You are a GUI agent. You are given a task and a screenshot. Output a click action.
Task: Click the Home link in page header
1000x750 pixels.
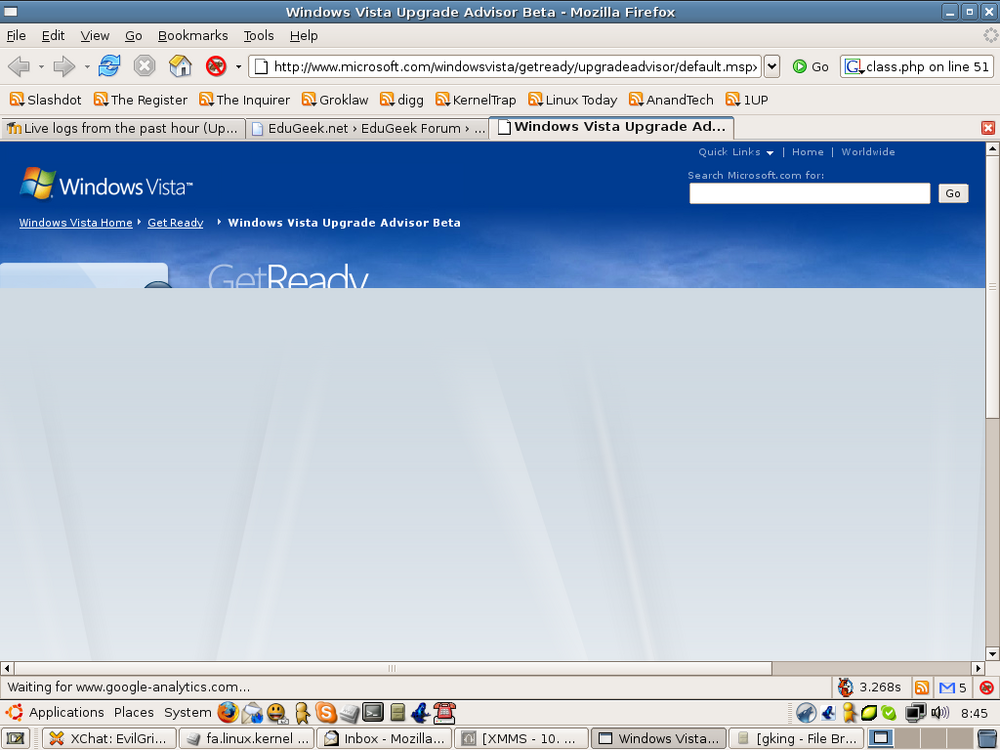point(807,152)
